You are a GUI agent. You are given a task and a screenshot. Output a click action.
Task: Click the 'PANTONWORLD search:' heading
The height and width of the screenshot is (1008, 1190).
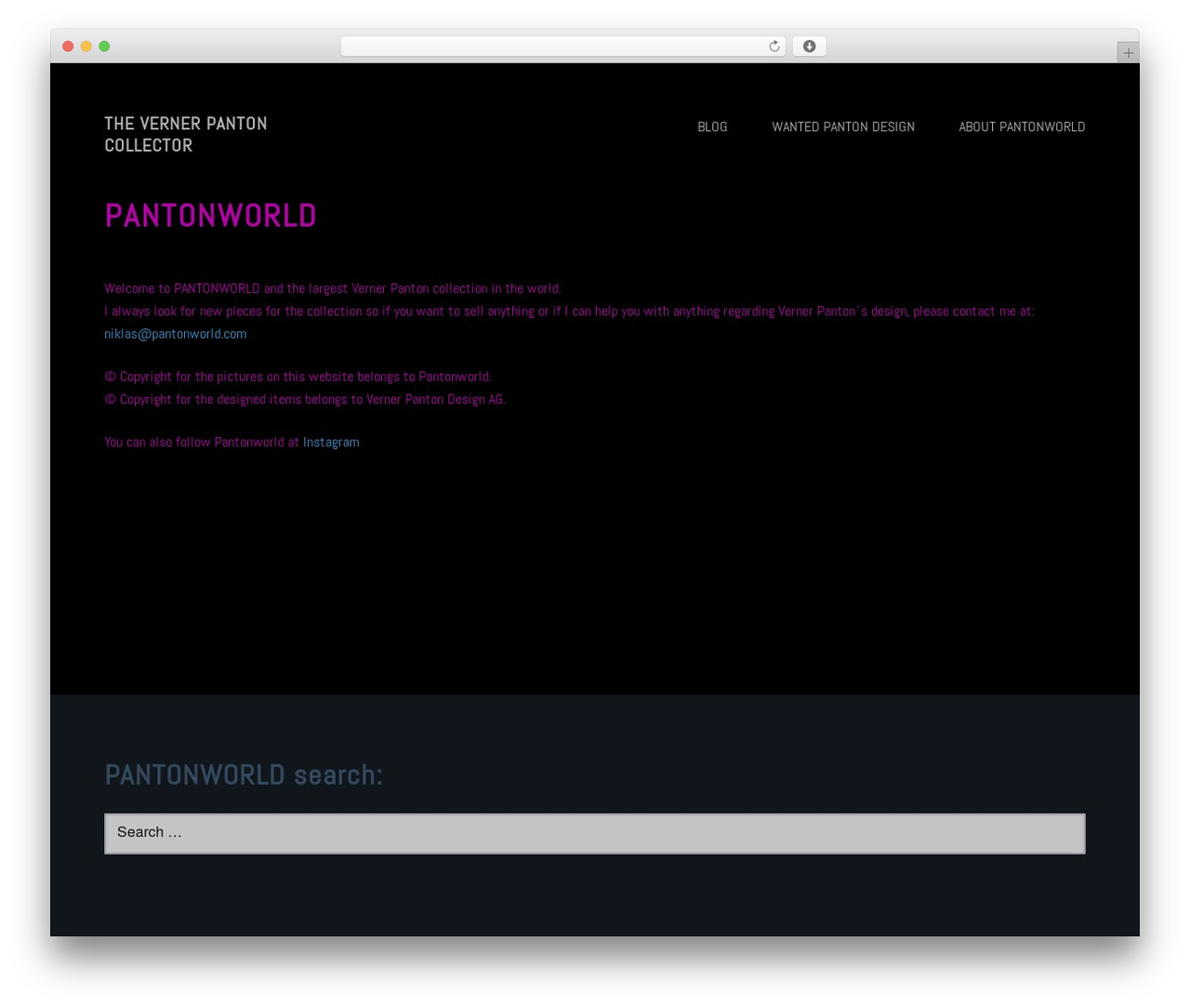pos(244,775)
